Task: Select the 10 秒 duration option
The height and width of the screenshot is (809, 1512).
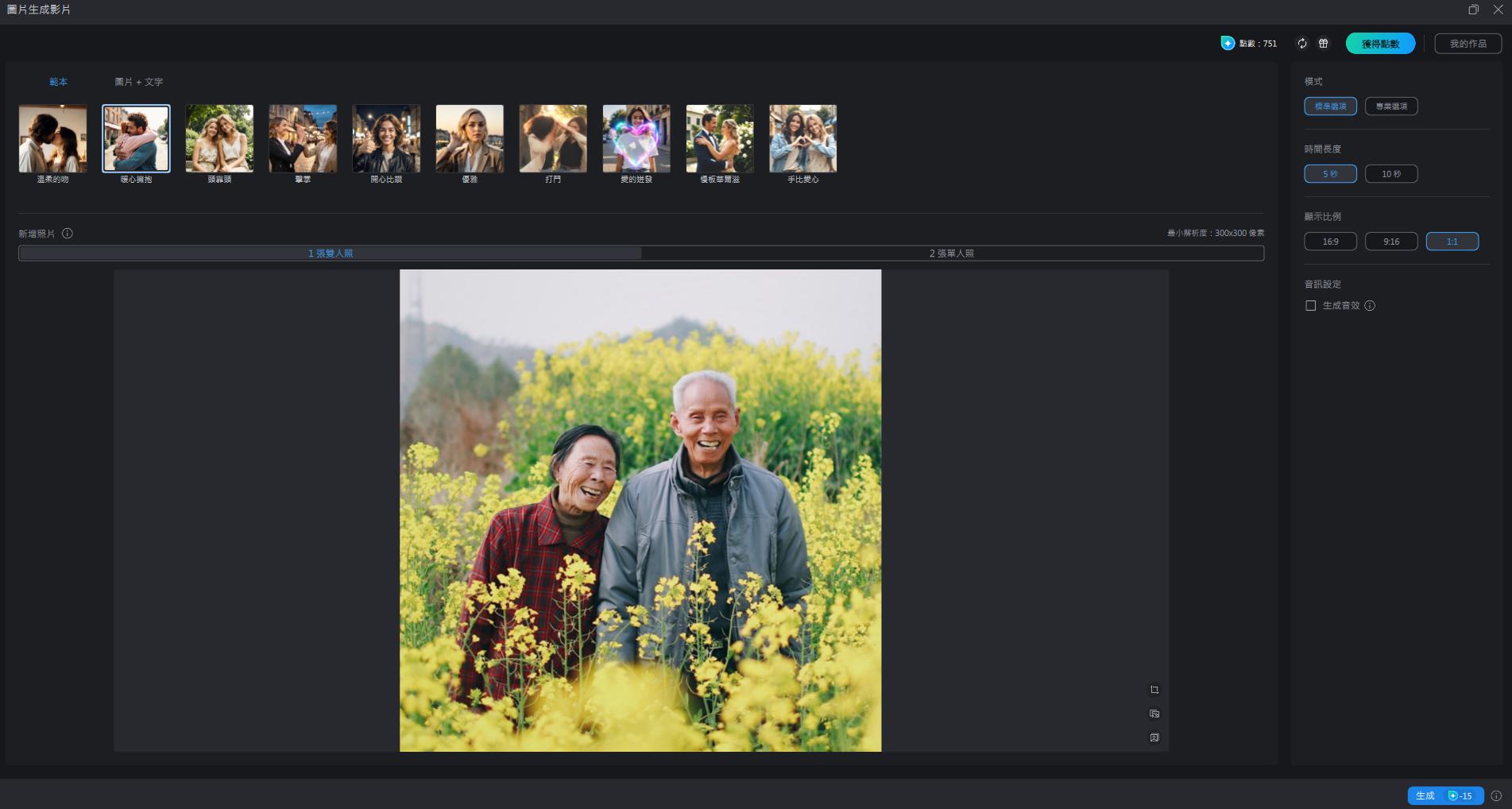Action: (x=1391, y=174)
